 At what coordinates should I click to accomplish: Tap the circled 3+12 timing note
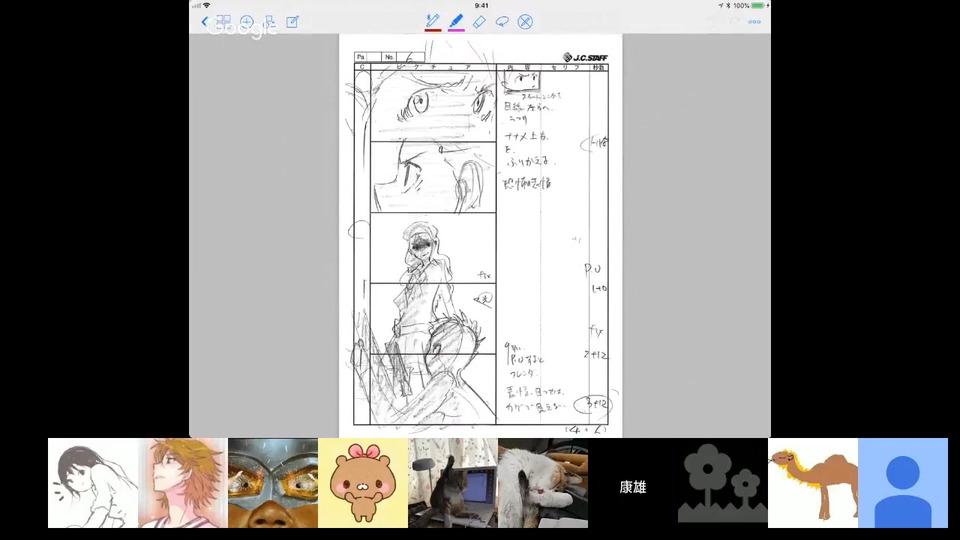pyautogui.click(x=593, y=405)
